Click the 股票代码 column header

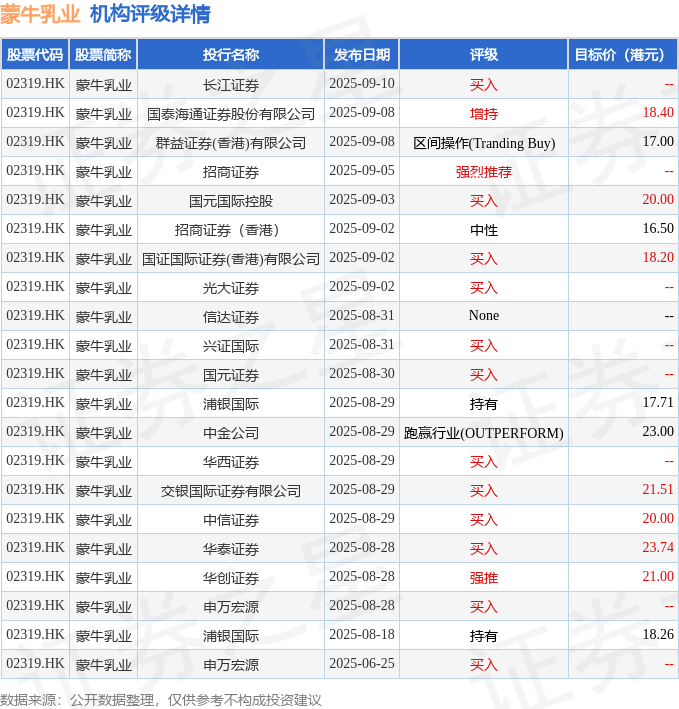(35, 55)
